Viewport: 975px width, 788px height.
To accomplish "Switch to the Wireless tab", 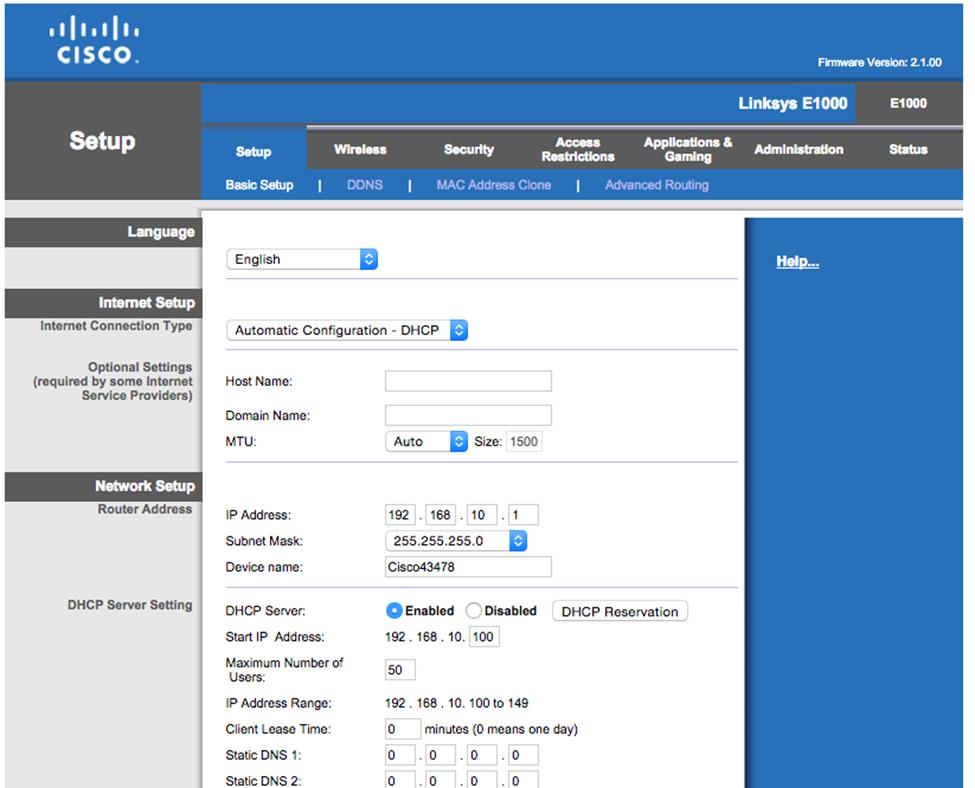I will coord(360,149).
